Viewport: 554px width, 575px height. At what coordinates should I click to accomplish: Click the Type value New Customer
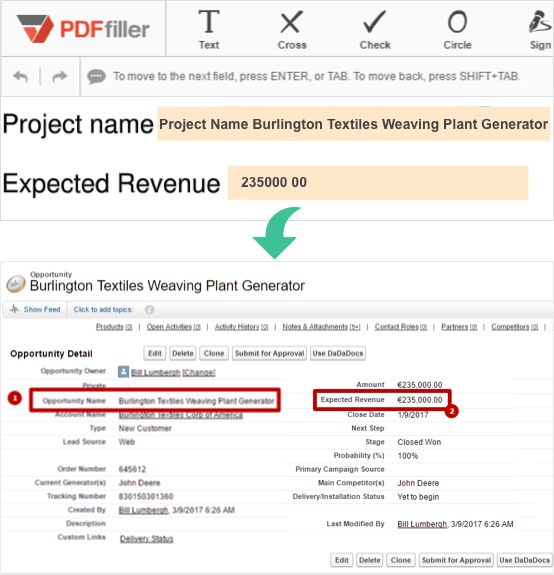(145, 428)
